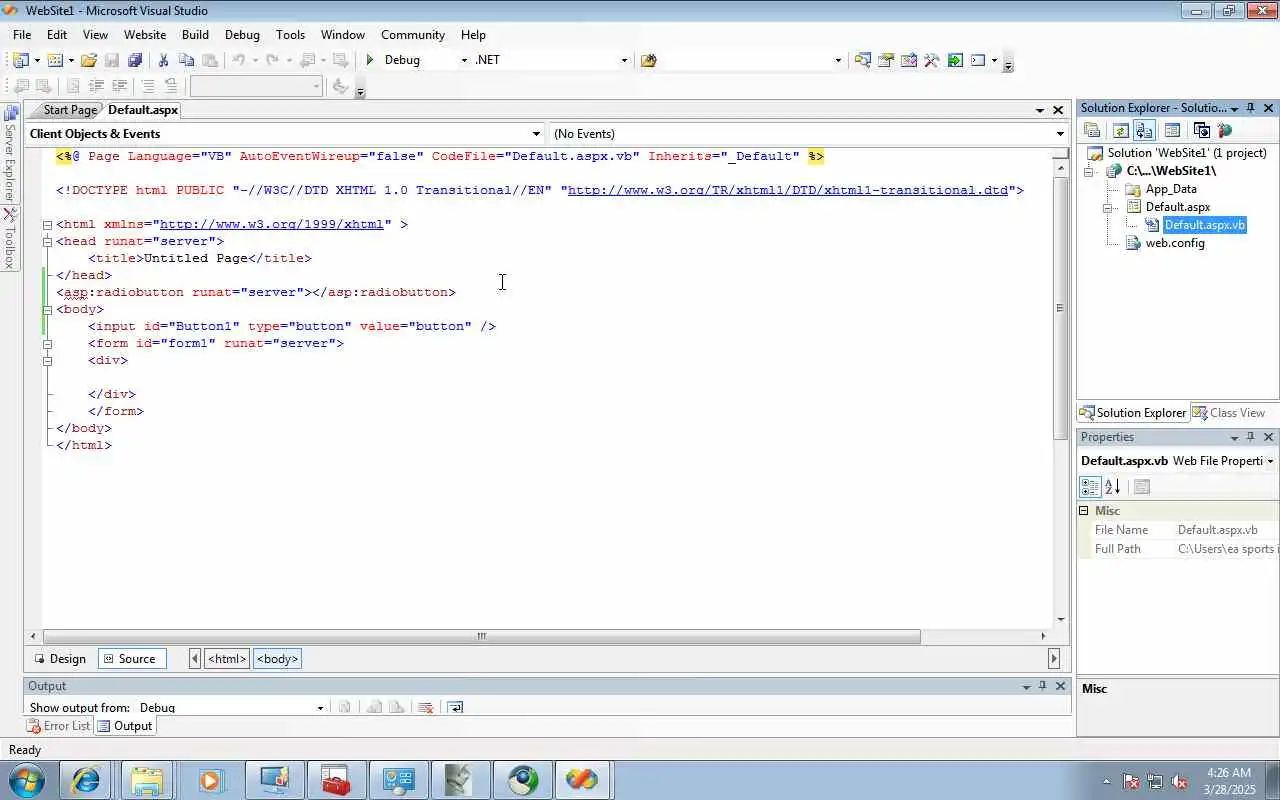
Task: Open Windows Explorer folder on taskbar
Action: [148, 780]
